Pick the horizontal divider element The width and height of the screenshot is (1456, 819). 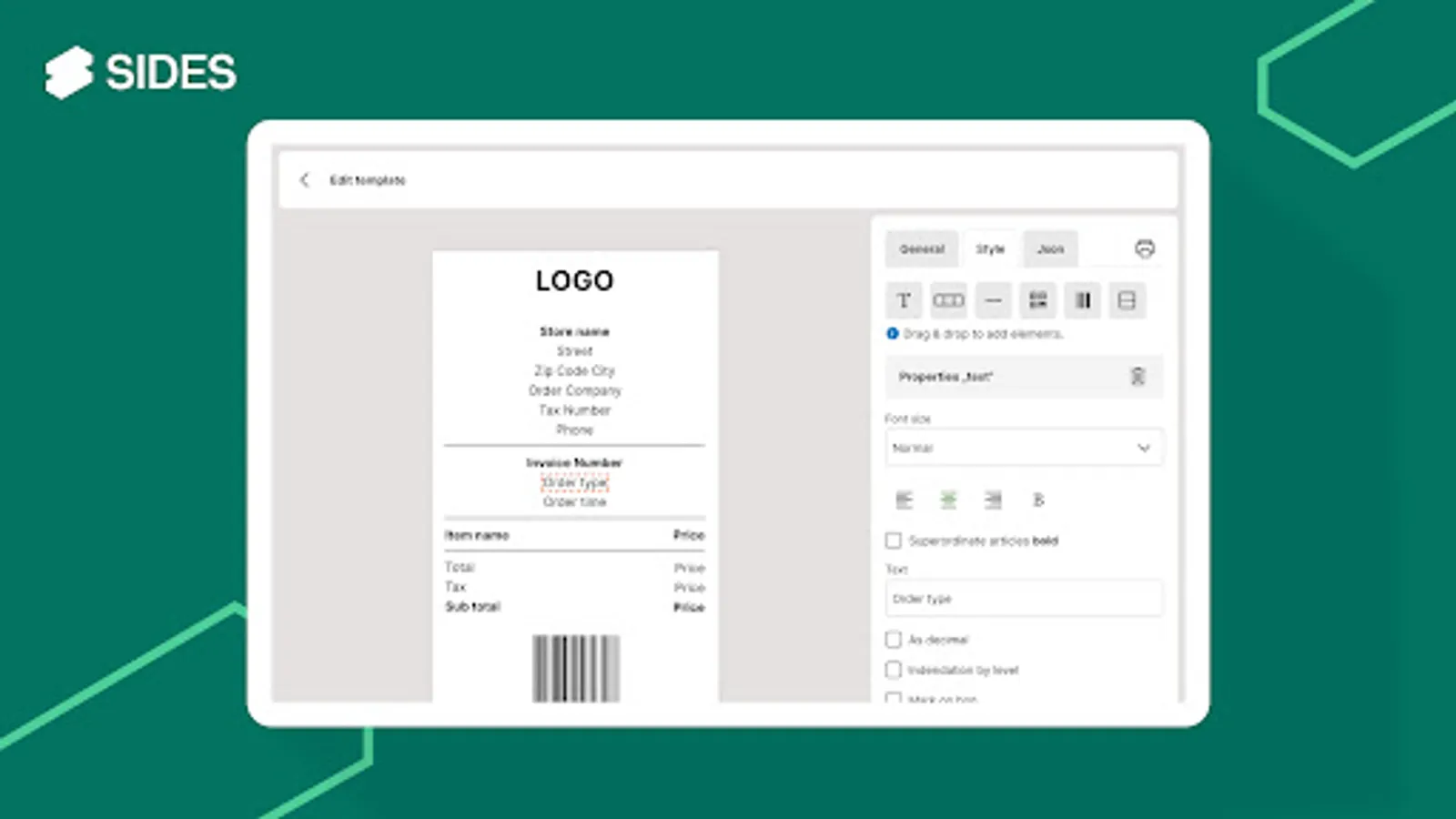(x=993, y=300)
